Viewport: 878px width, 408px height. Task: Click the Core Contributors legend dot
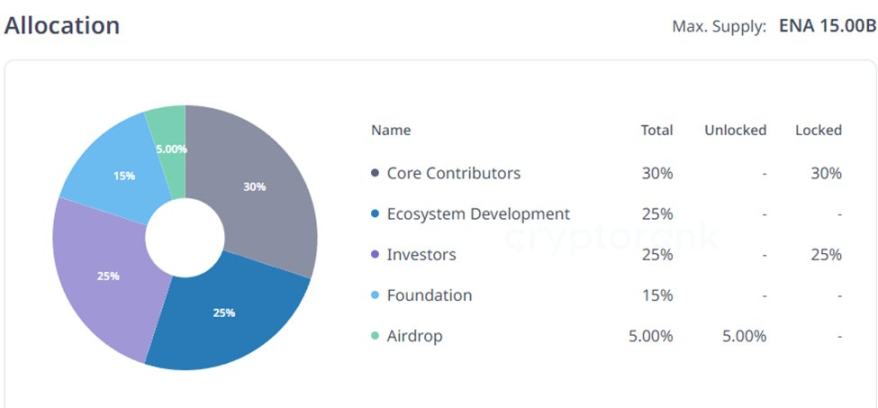click(375, 173)
